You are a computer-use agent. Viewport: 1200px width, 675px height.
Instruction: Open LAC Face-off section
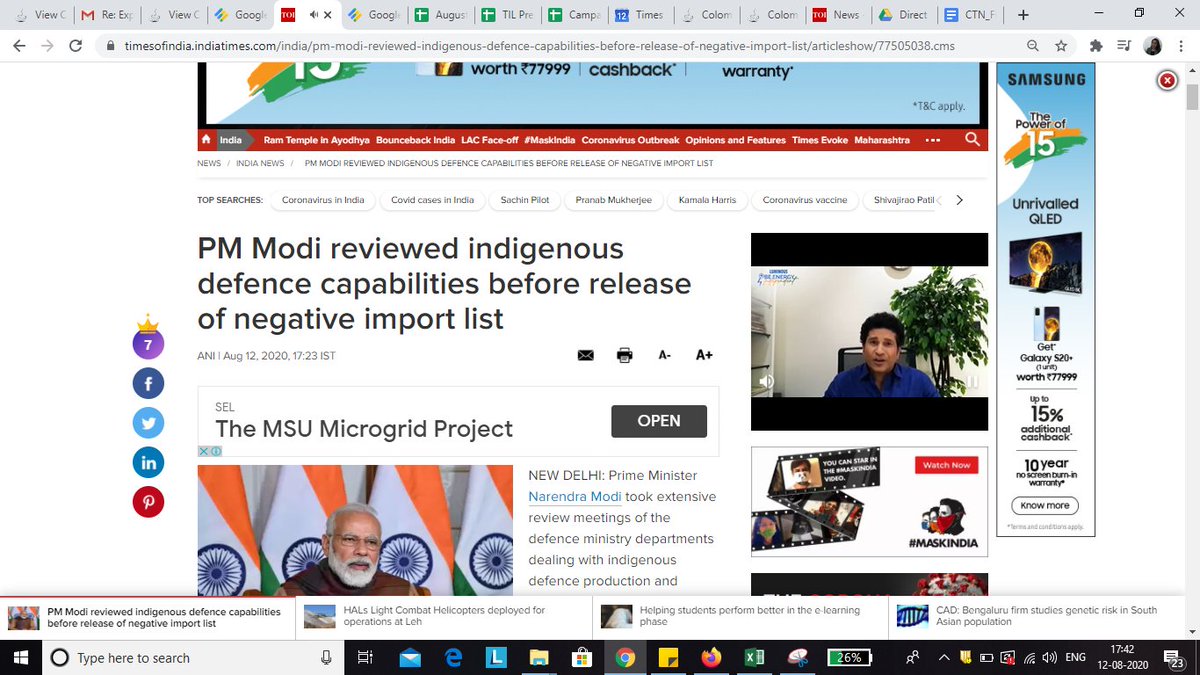490,140
